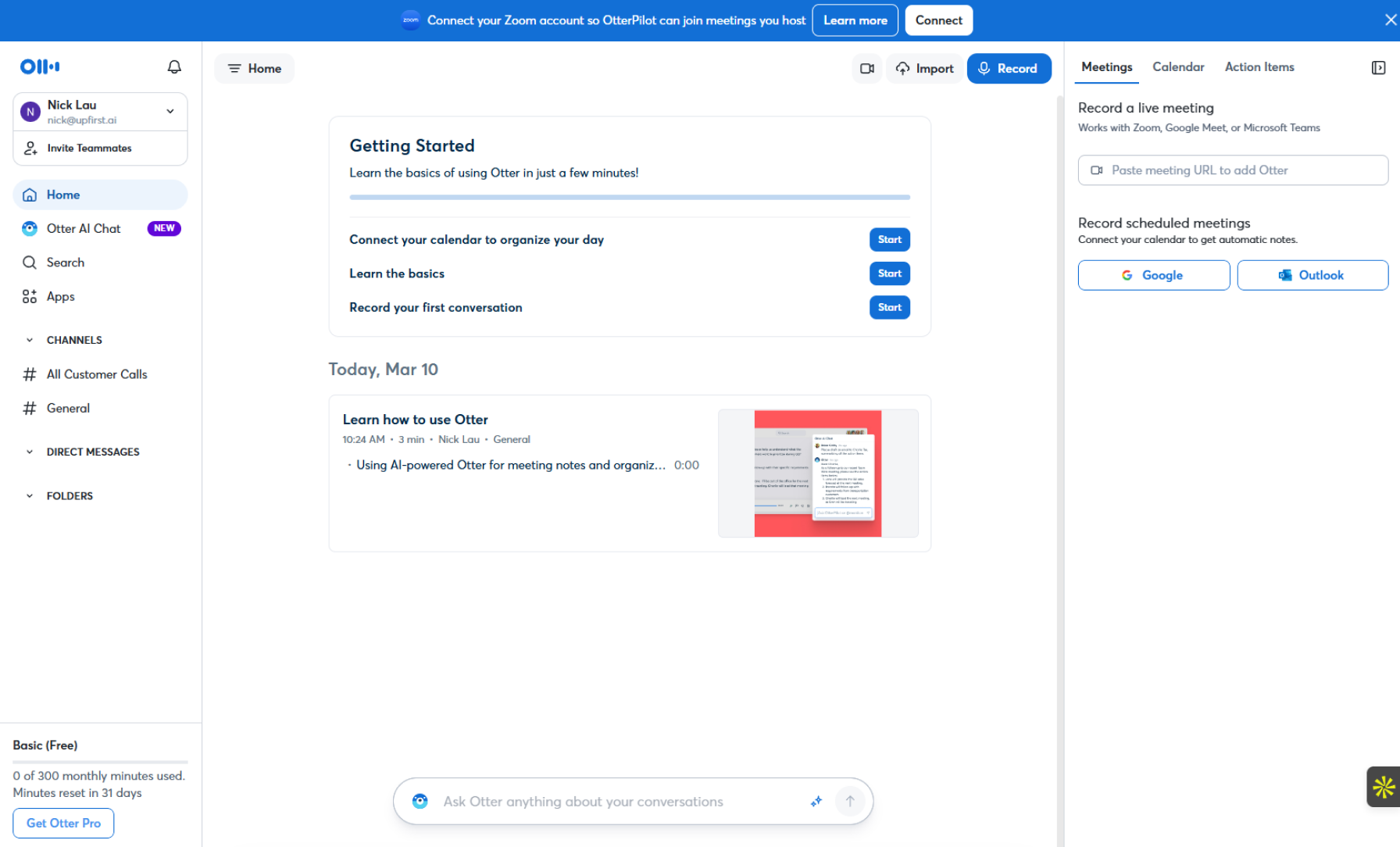This screenshot has width=1400, height=847.
Task: Click the monthly minutes usage bar
Action: click(100, 762)
